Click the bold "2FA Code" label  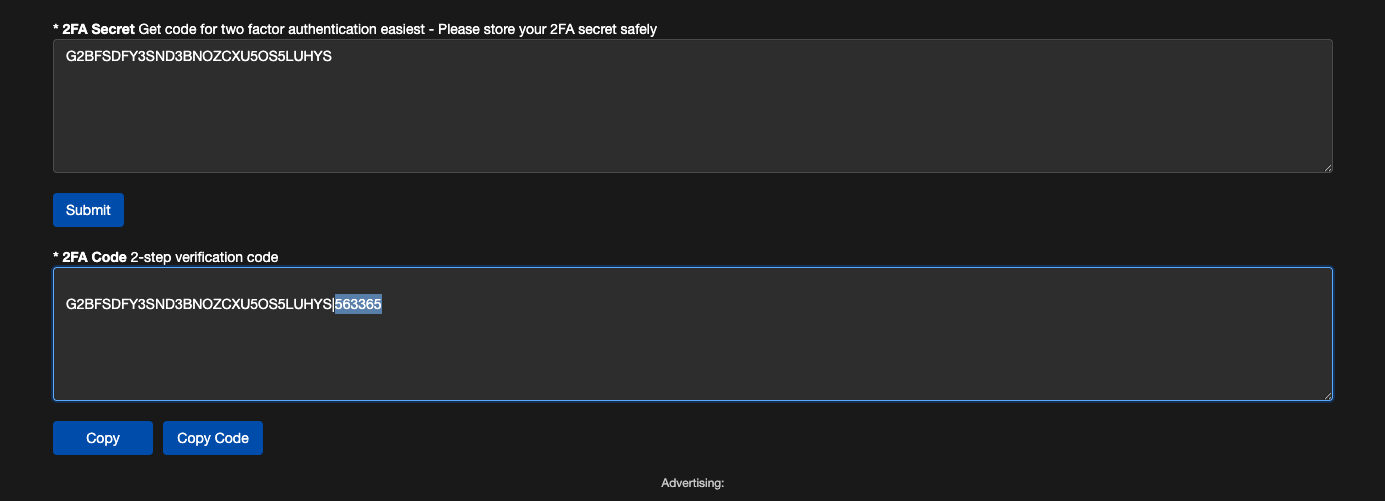pos(94,257)
